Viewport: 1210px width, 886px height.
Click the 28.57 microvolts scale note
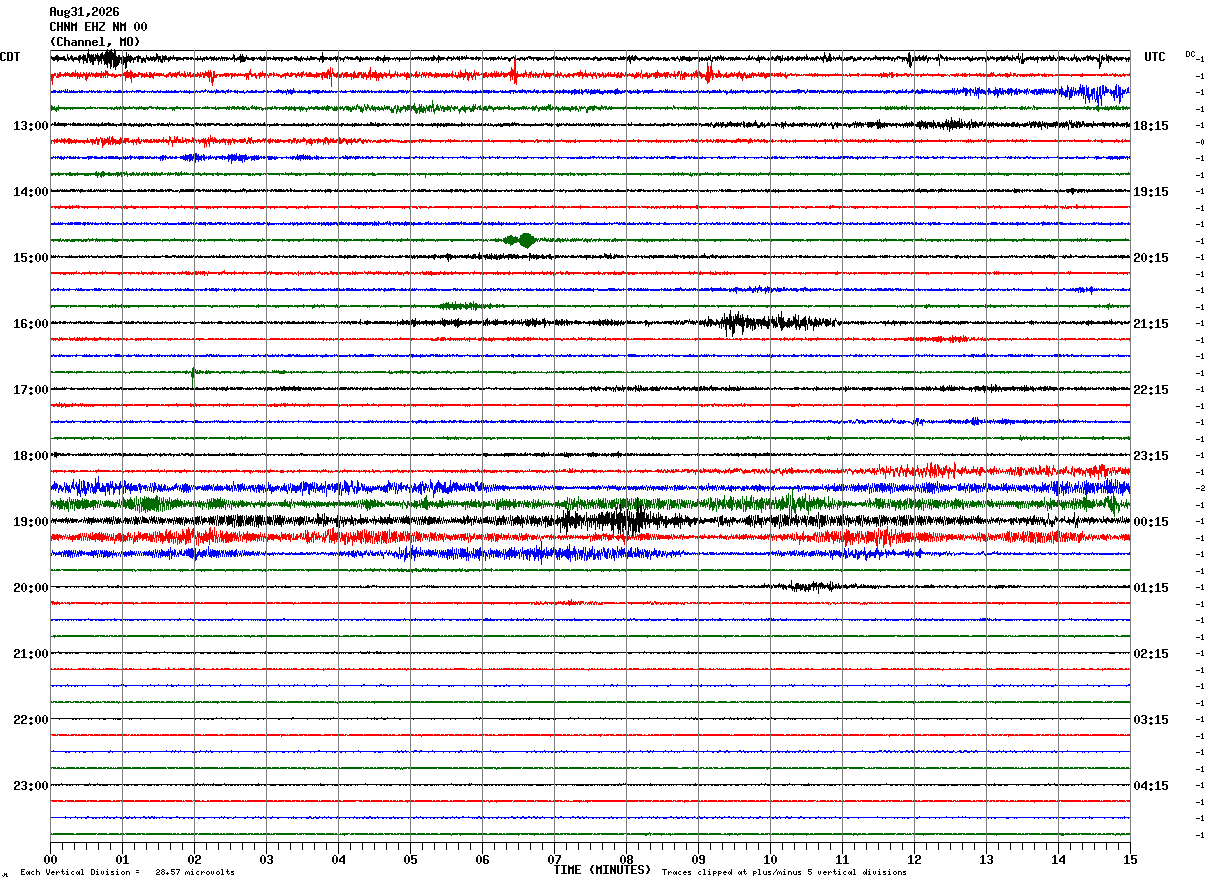pos(195,872)
